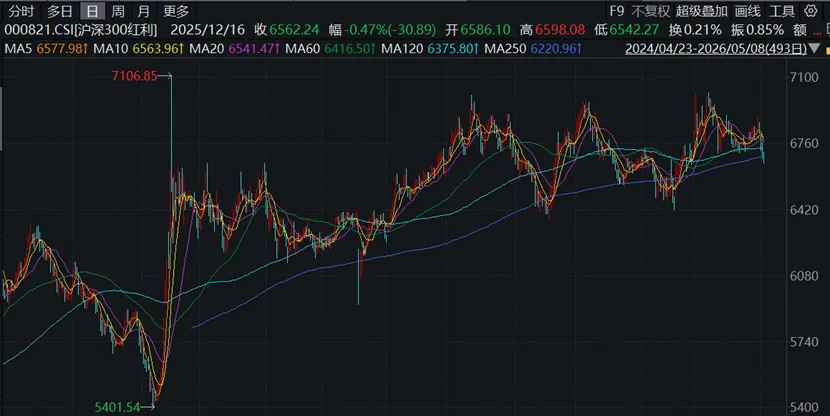Click the amplitude value 0.85%
830x416 pixels.
[765, 30]
